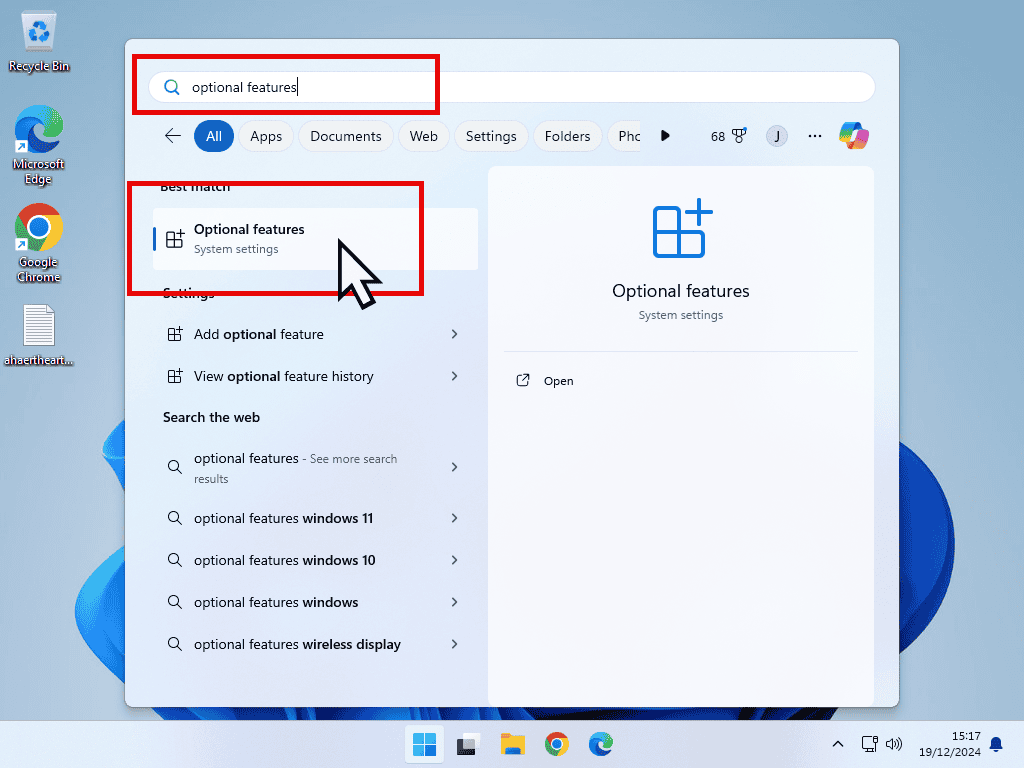Open the Optional features best match result

click(315, 239)
